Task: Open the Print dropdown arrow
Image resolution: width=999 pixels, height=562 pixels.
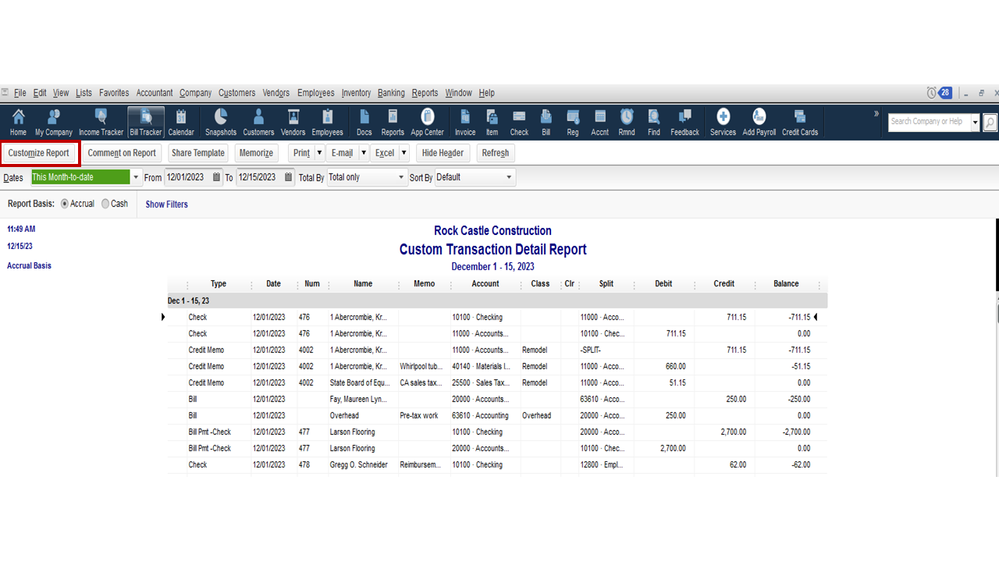Action: click(x=319, y=153)
